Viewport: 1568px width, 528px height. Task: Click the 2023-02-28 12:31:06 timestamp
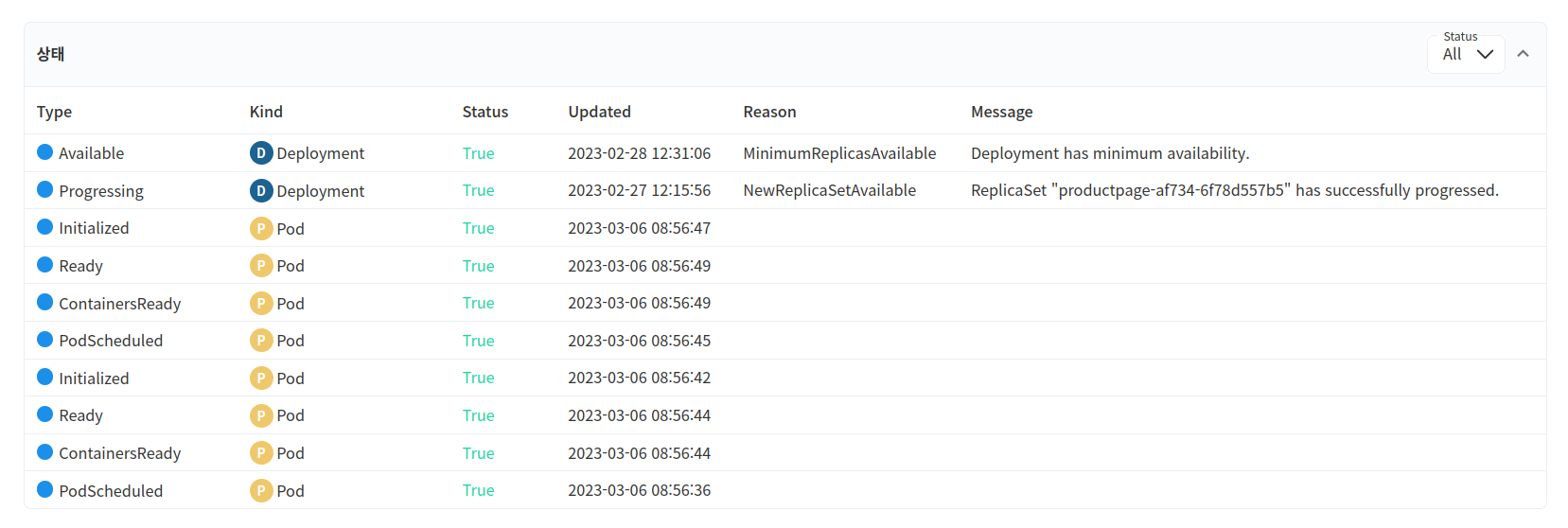click(639, 153)
